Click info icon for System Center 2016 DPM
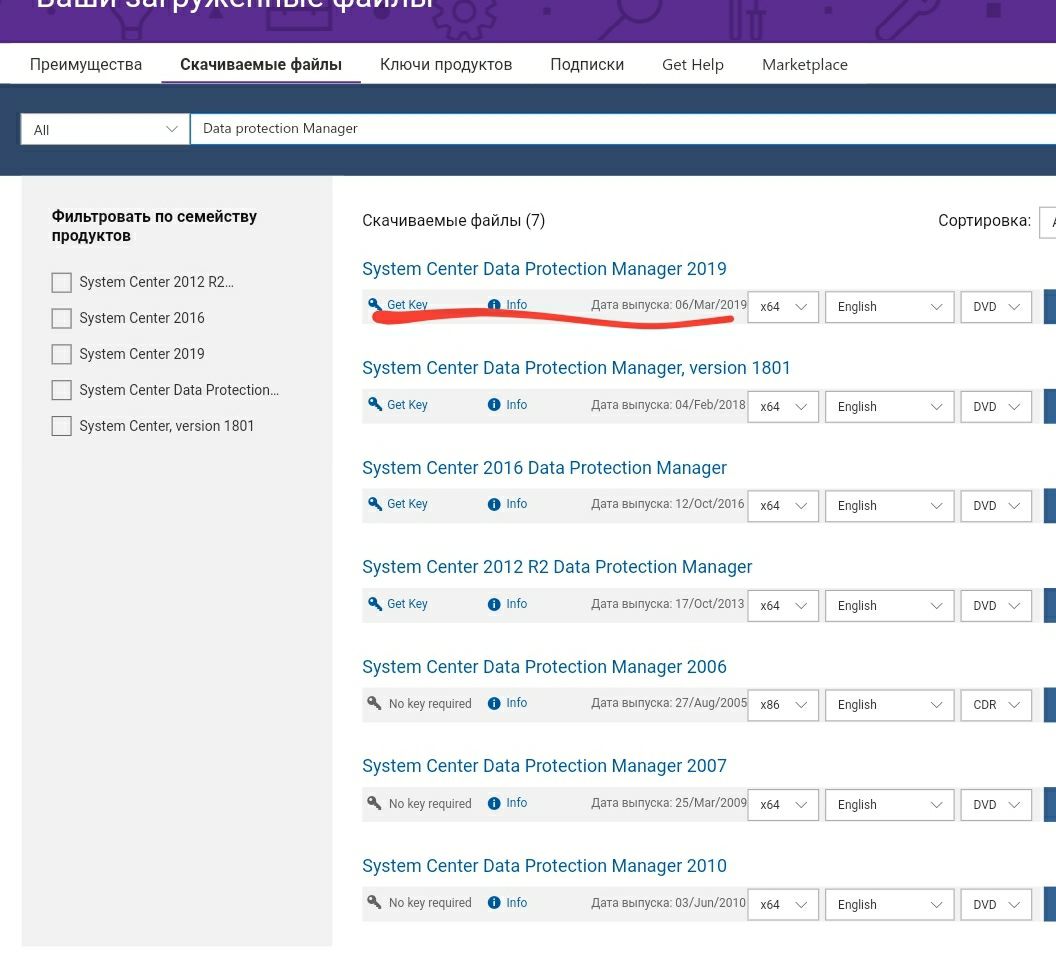Viewport: 1056px width, 961px height. 494,504
